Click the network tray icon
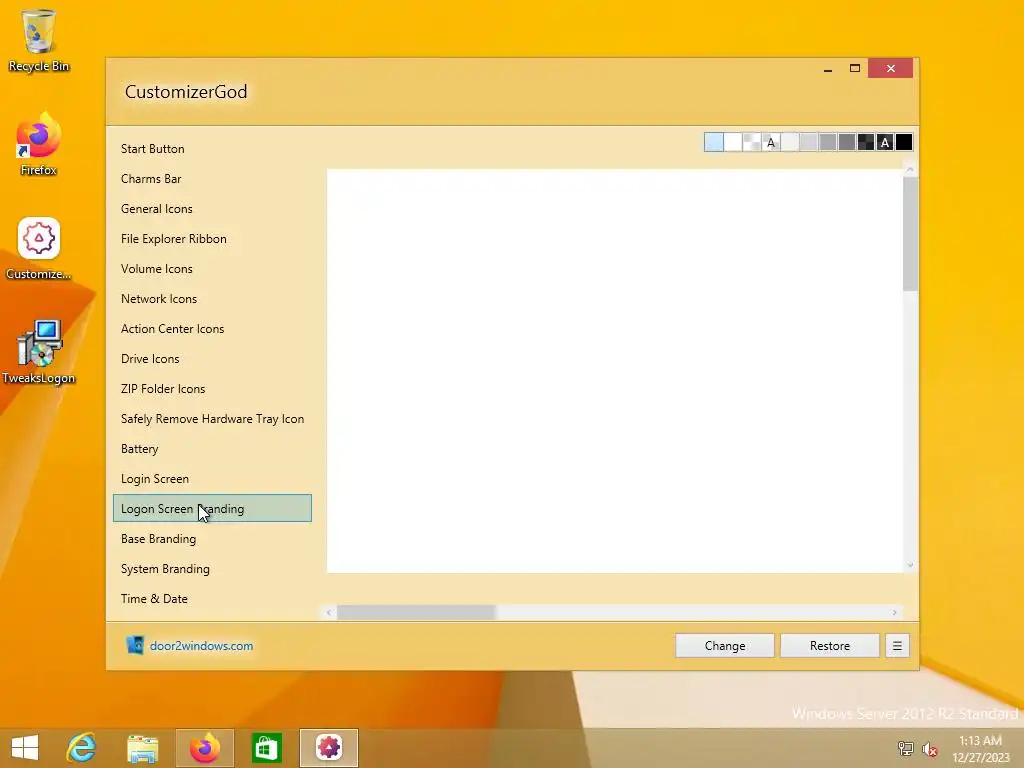 pyautogui.click(x=905, y=748)
